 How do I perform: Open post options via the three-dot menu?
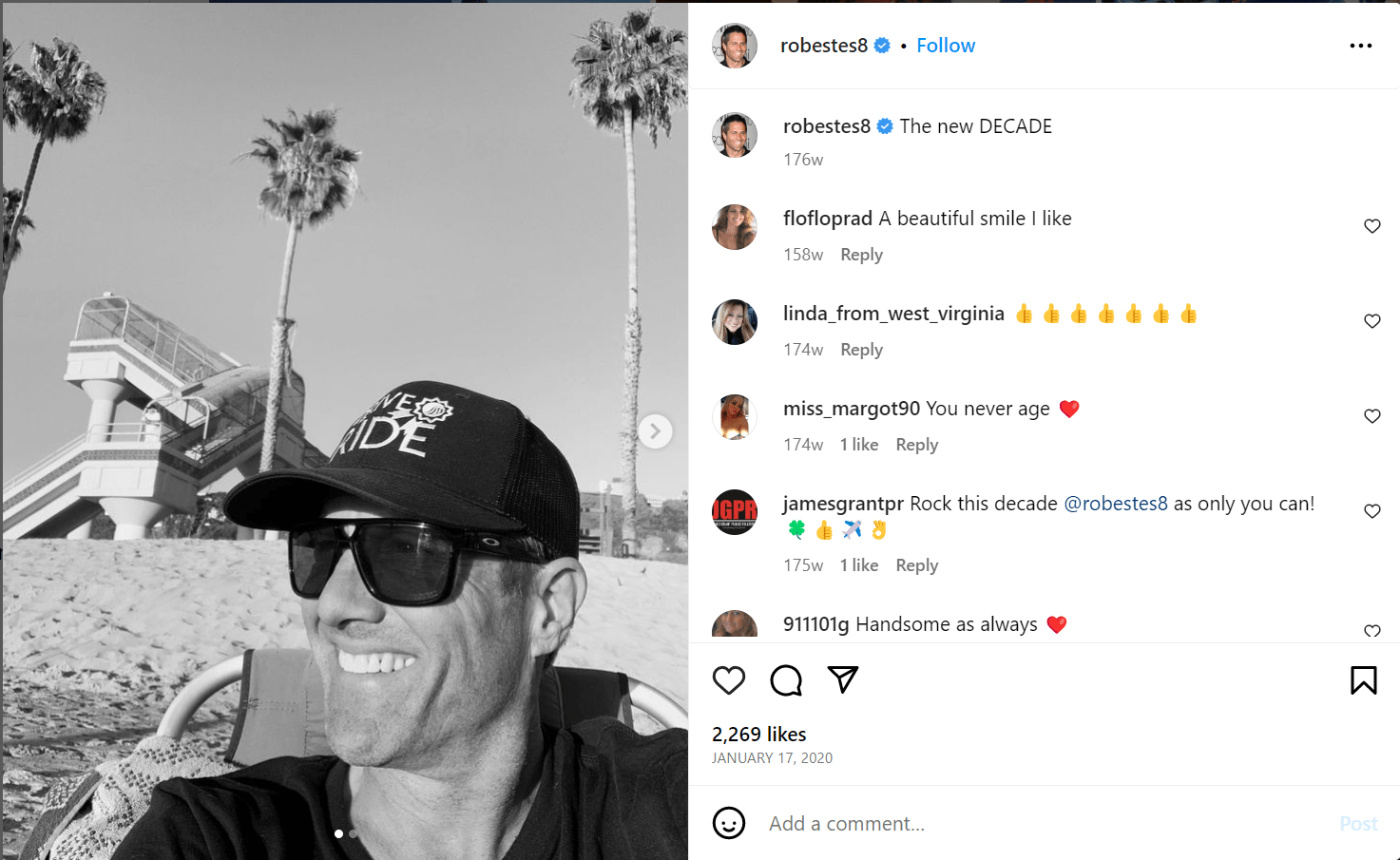point(1360,45)
